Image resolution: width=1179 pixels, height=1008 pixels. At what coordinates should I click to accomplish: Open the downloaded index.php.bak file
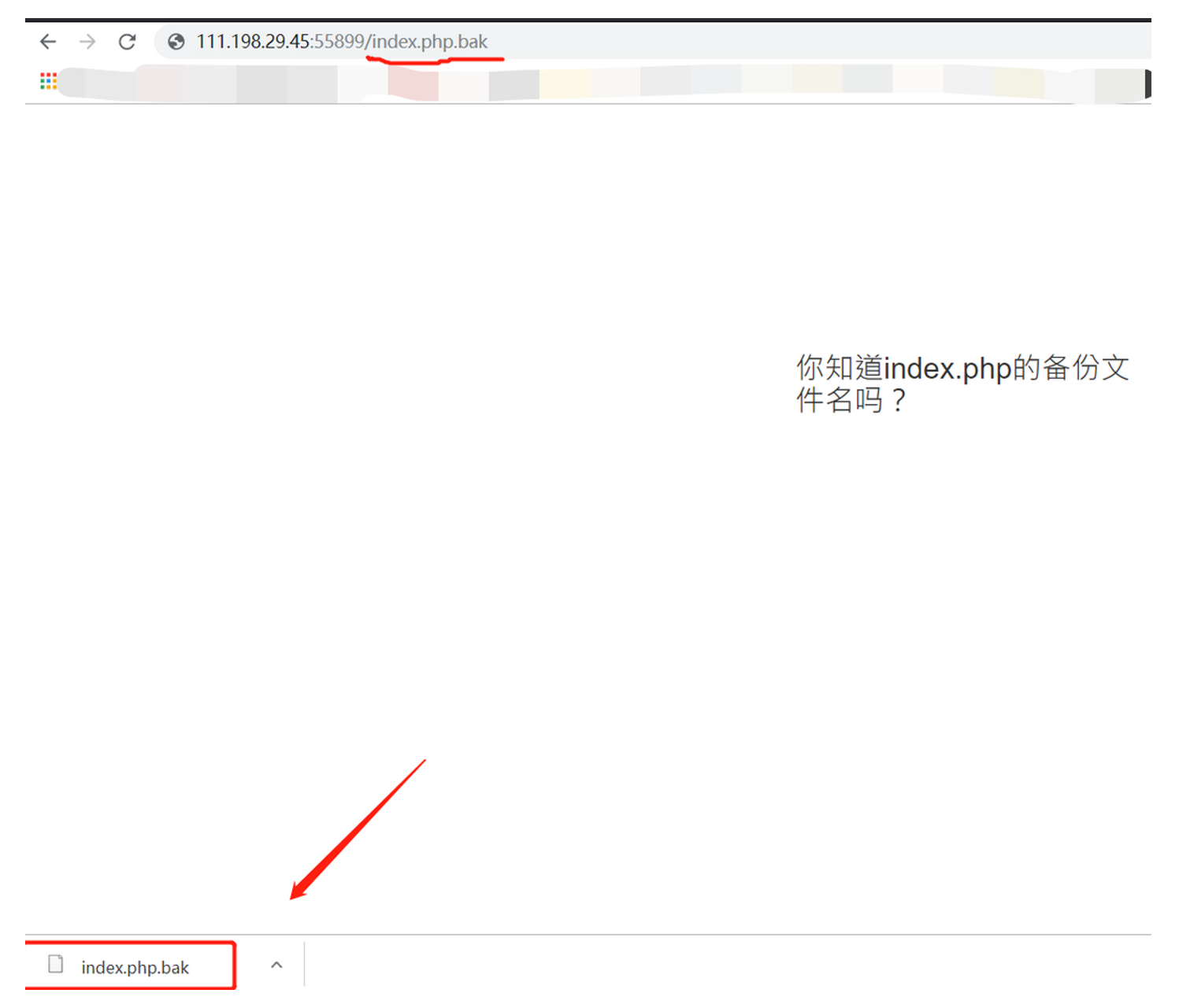(x=131, y=966)
